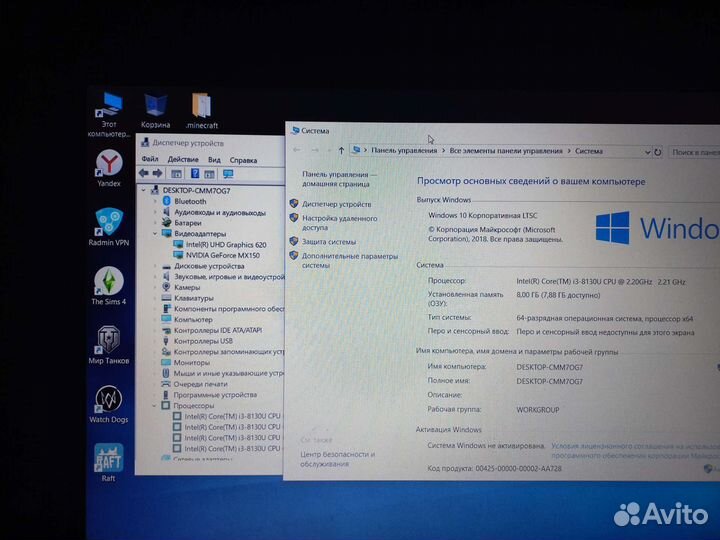The image size is (720, 540).
Task: Open the address bar history dropdown
Action: tap(647, 152)
